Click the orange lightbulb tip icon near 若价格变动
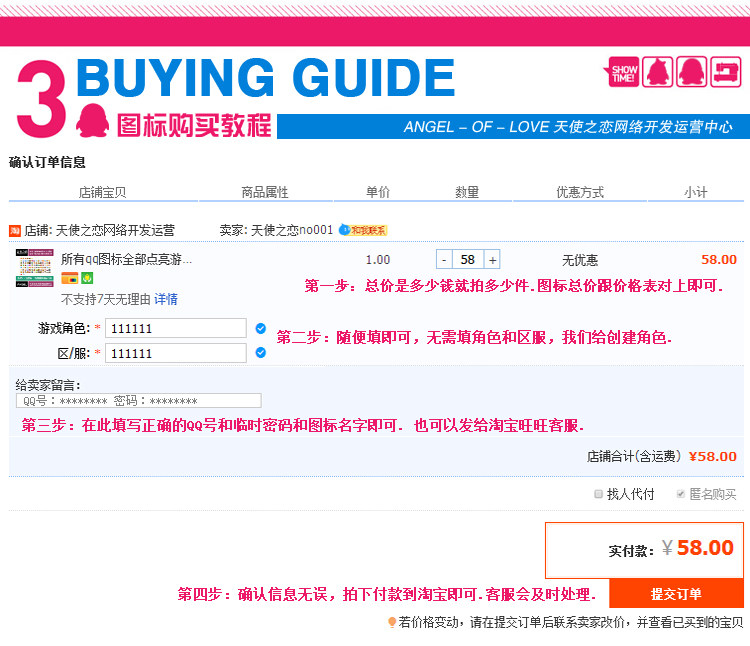 (x=392, y=622)
